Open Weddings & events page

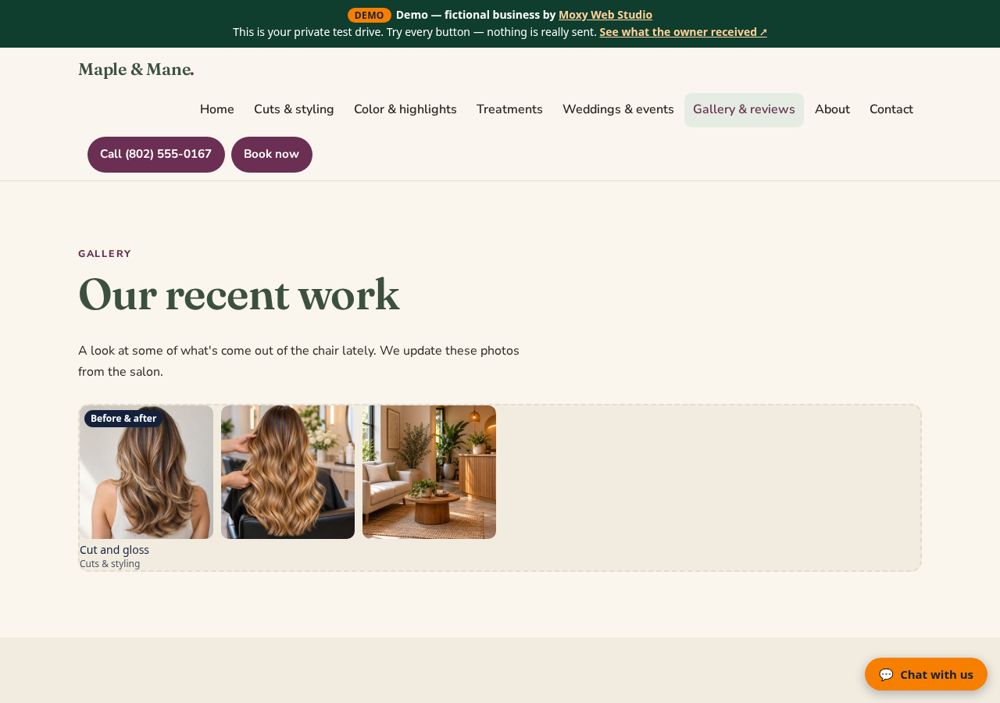point(618,109)
